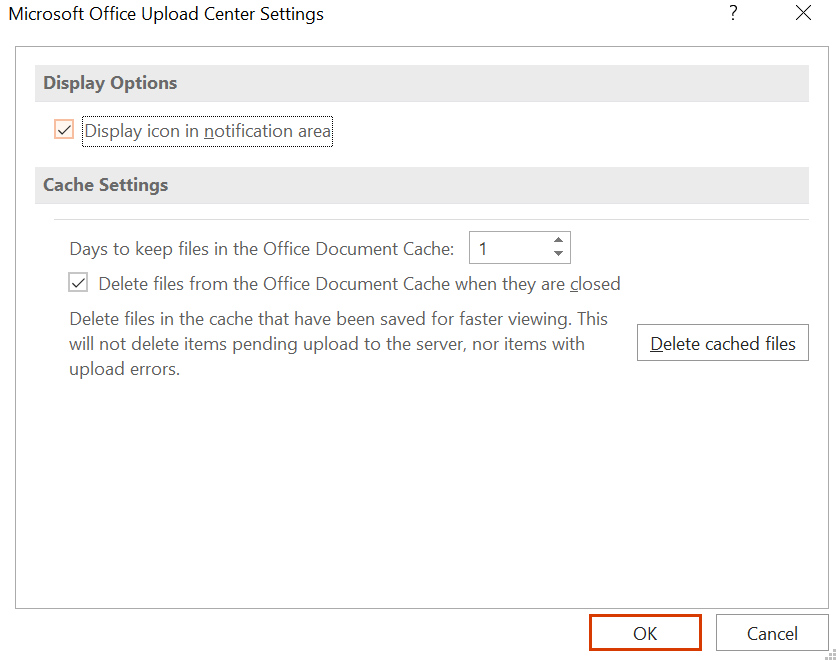Click the dialog title 'Microsoft Office Upload Center Settings'
Image resolution: width=836 pixels, height=660 pixels.
(x=166, y=14)
